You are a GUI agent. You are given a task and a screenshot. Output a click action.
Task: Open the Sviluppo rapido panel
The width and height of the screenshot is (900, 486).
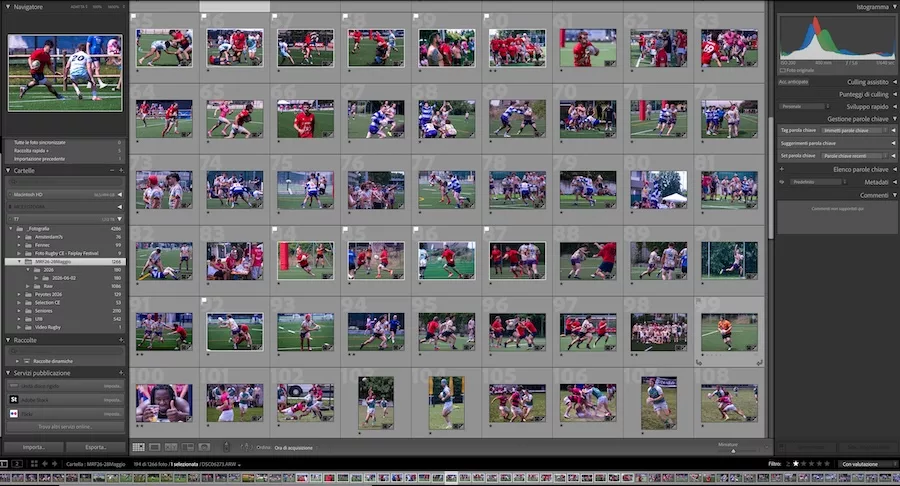[894, 107]
